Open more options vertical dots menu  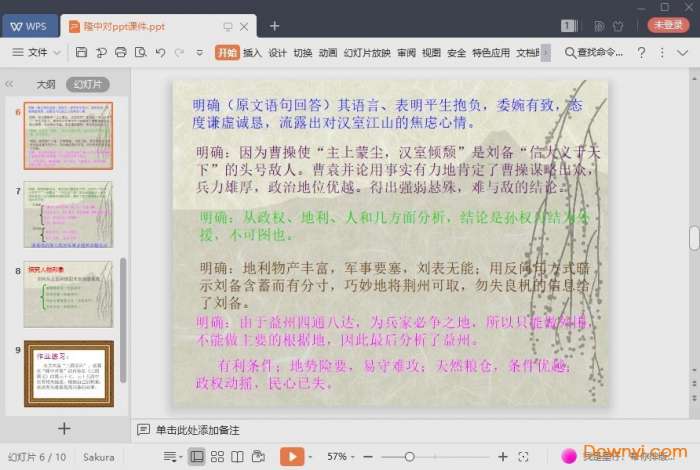662,53
